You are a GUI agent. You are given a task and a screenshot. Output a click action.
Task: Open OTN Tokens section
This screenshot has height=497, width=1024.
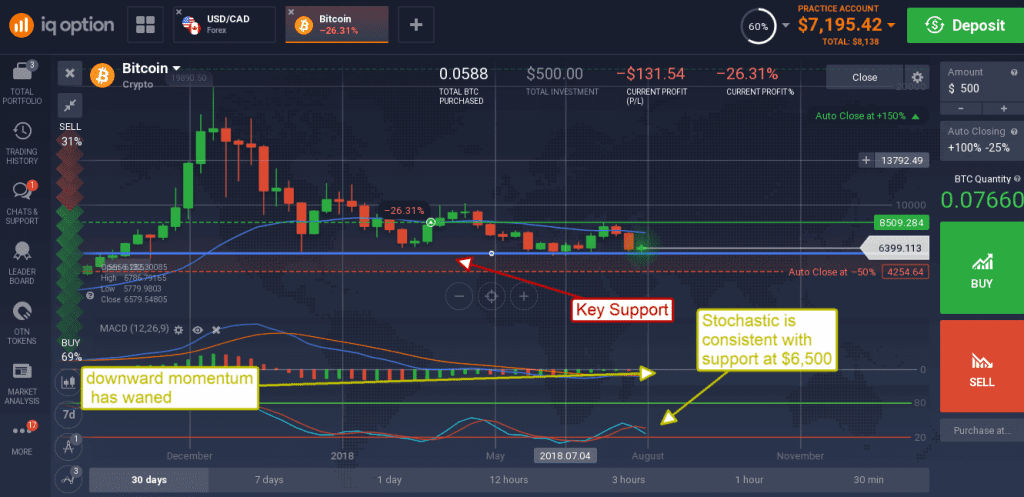pyautogui.click(x=22, y=324)
